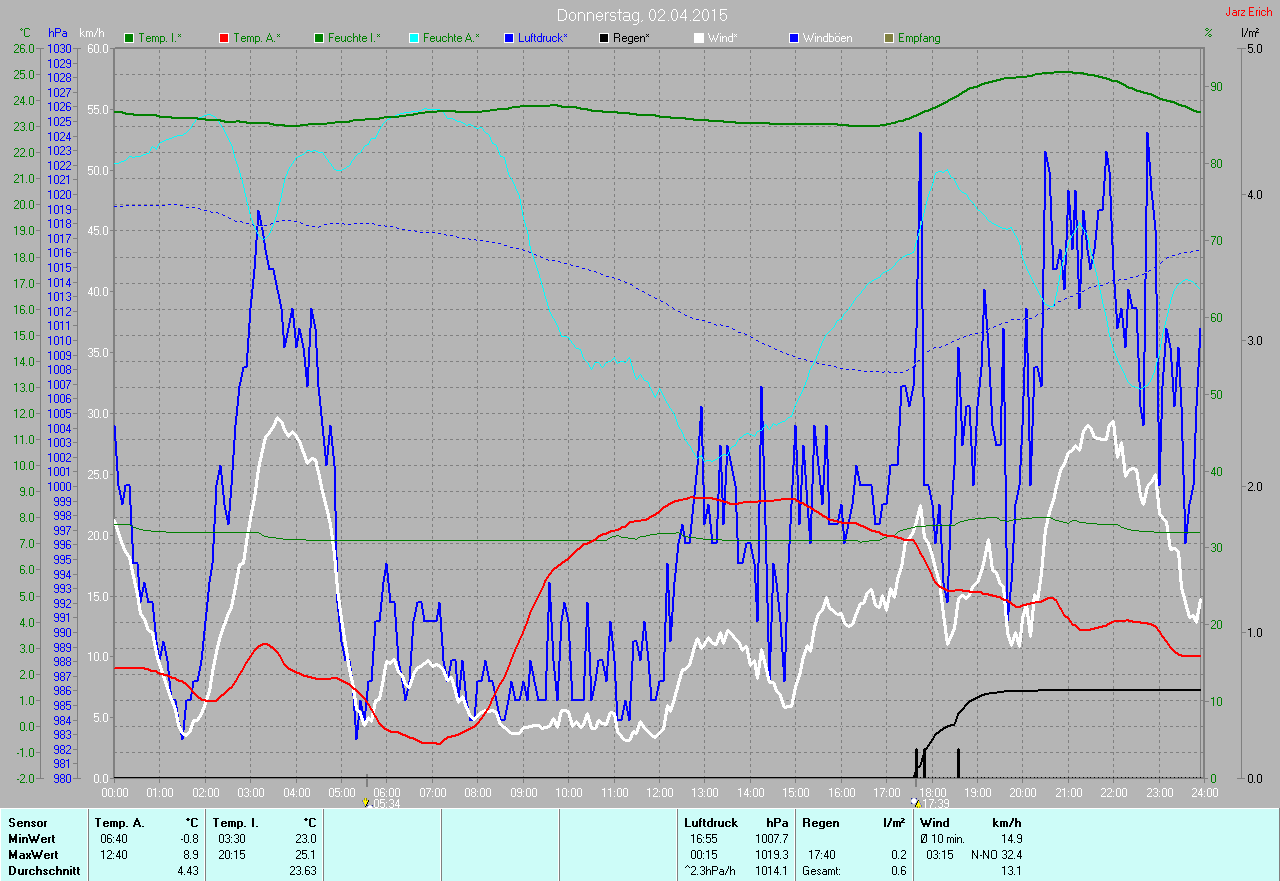
Task: Click the sunset marker at 17:39
Action: [916, 803]
